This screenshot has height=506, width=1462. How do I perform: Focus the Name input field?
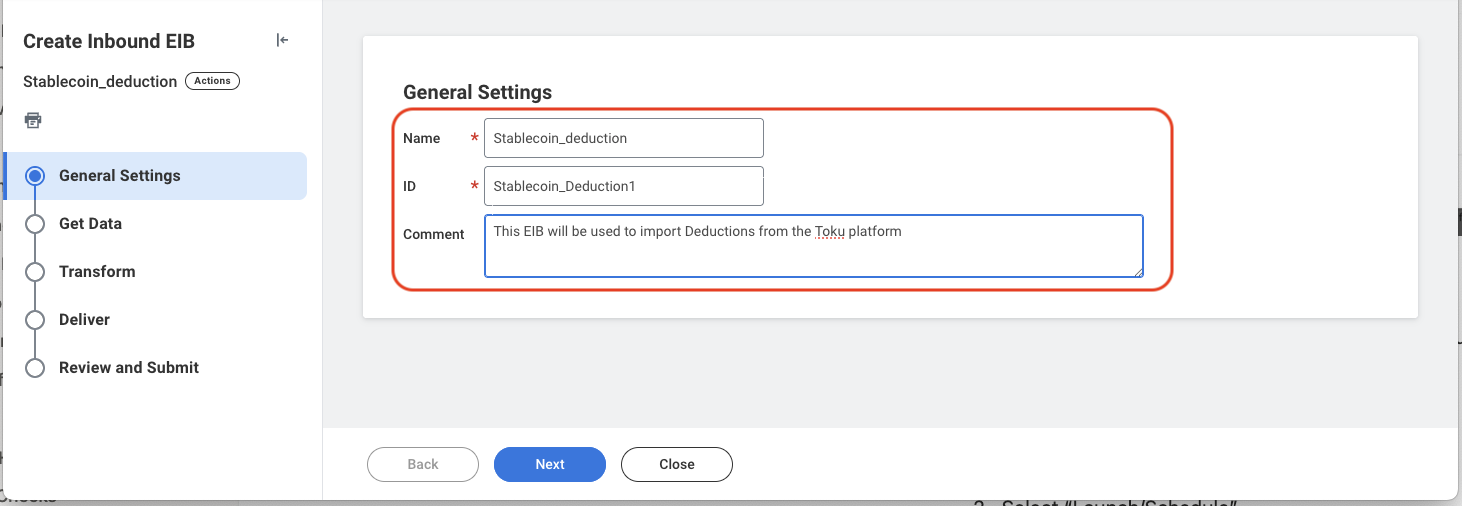[624, 138]
